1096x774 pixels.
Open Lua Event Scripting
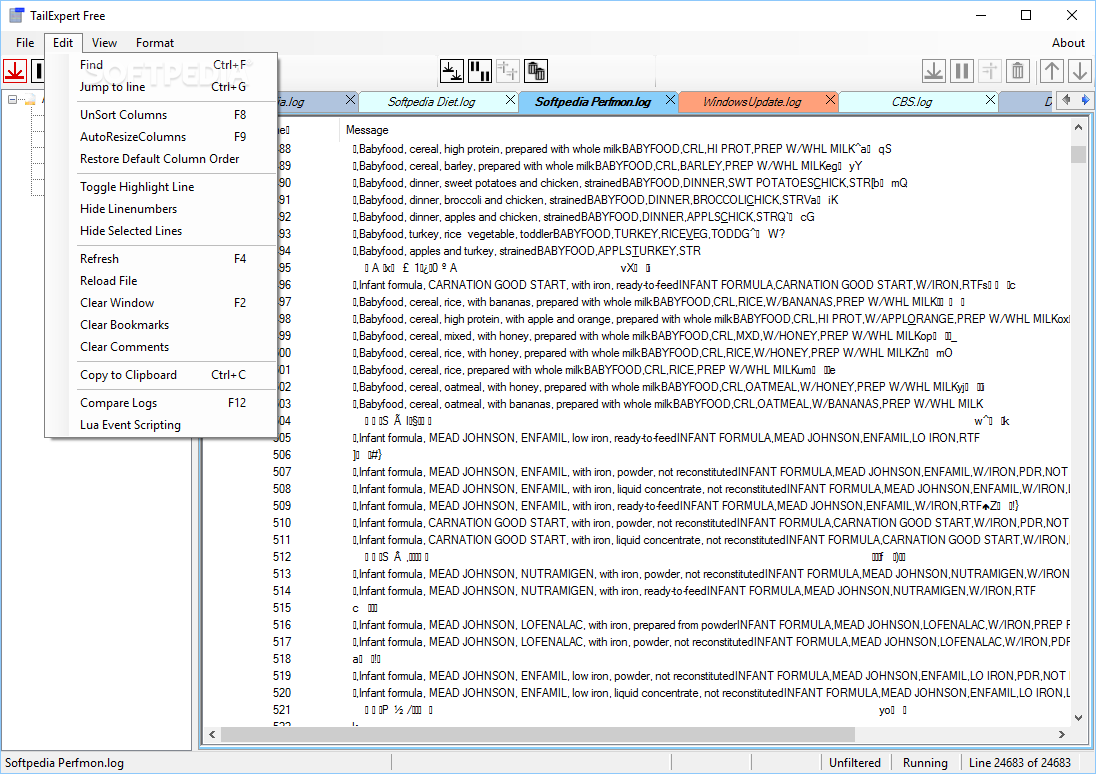[x=162, y=425]
